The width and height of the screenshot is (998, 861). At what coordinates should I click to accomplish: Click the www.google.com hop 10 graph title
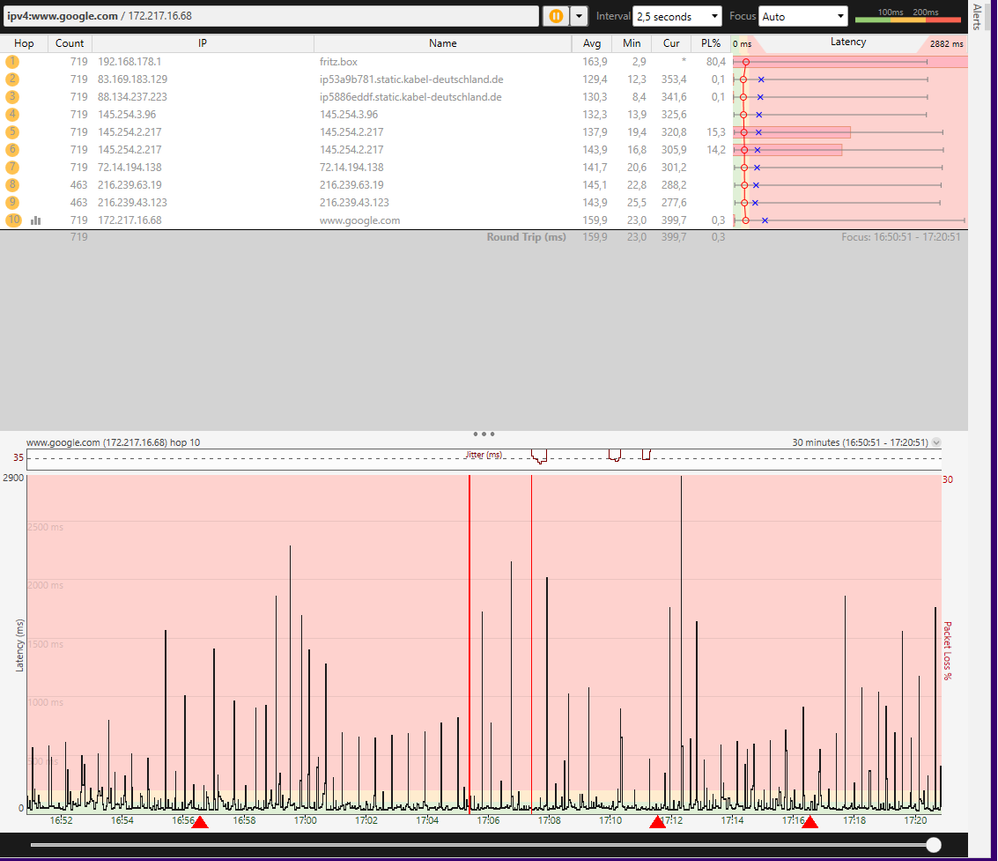click(x=113, y=442)
